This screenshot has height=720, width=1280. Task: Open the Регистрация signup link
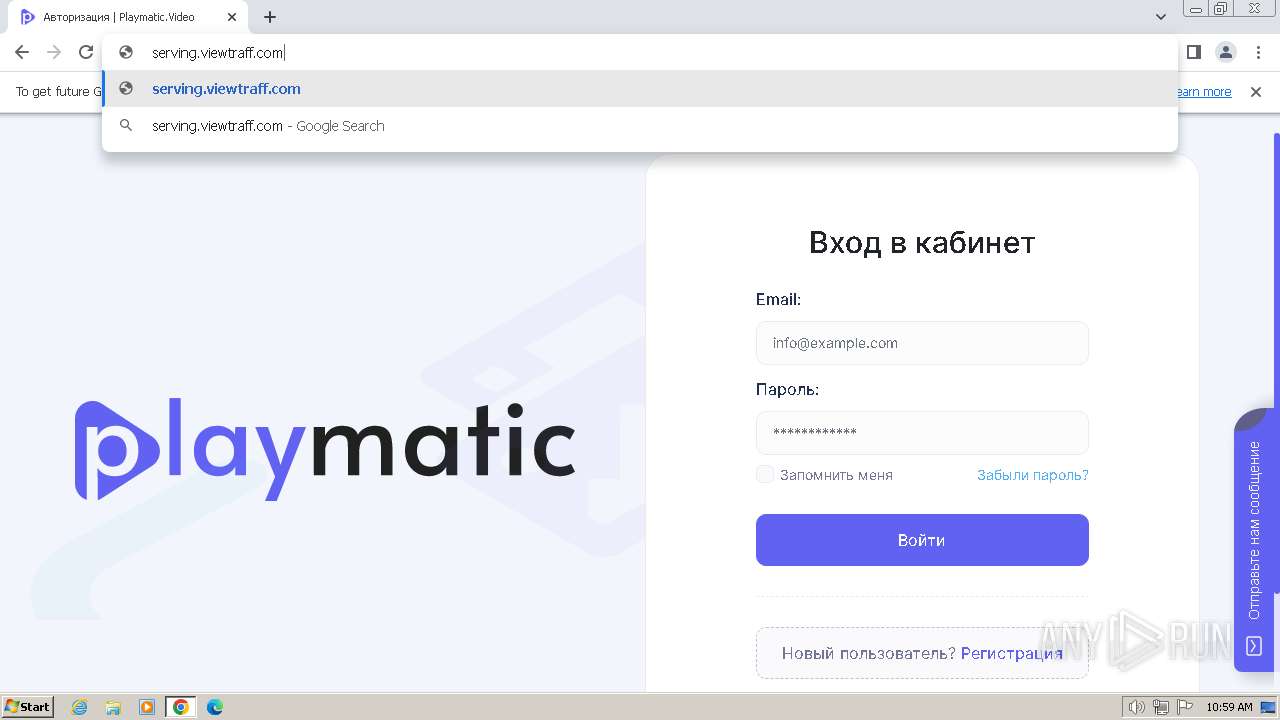pyautogui.click(x=1011, y=654)
